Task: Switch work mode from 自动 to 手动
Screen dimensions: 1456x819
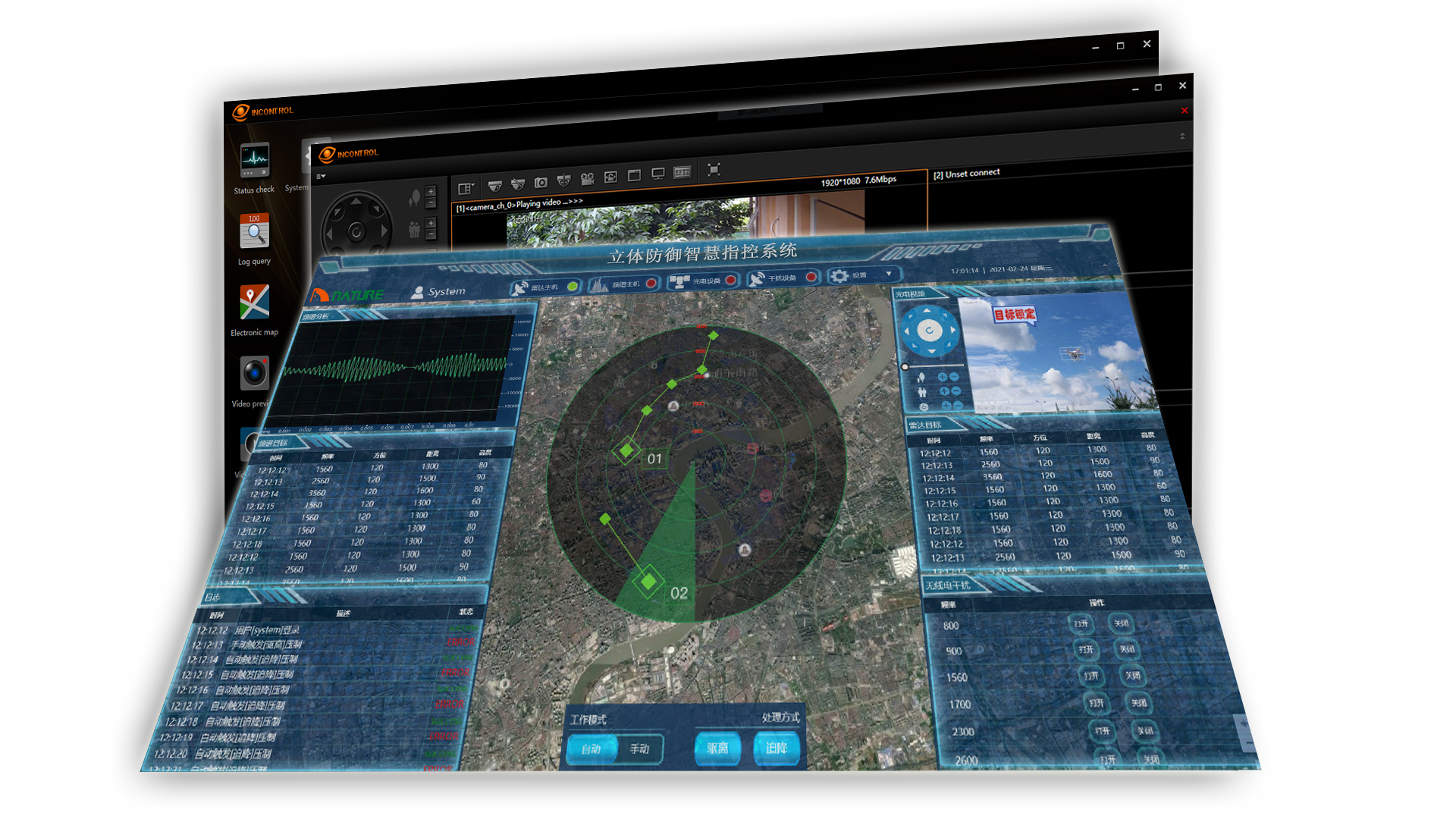Action: pyautogui.click(x=639, y=749)
